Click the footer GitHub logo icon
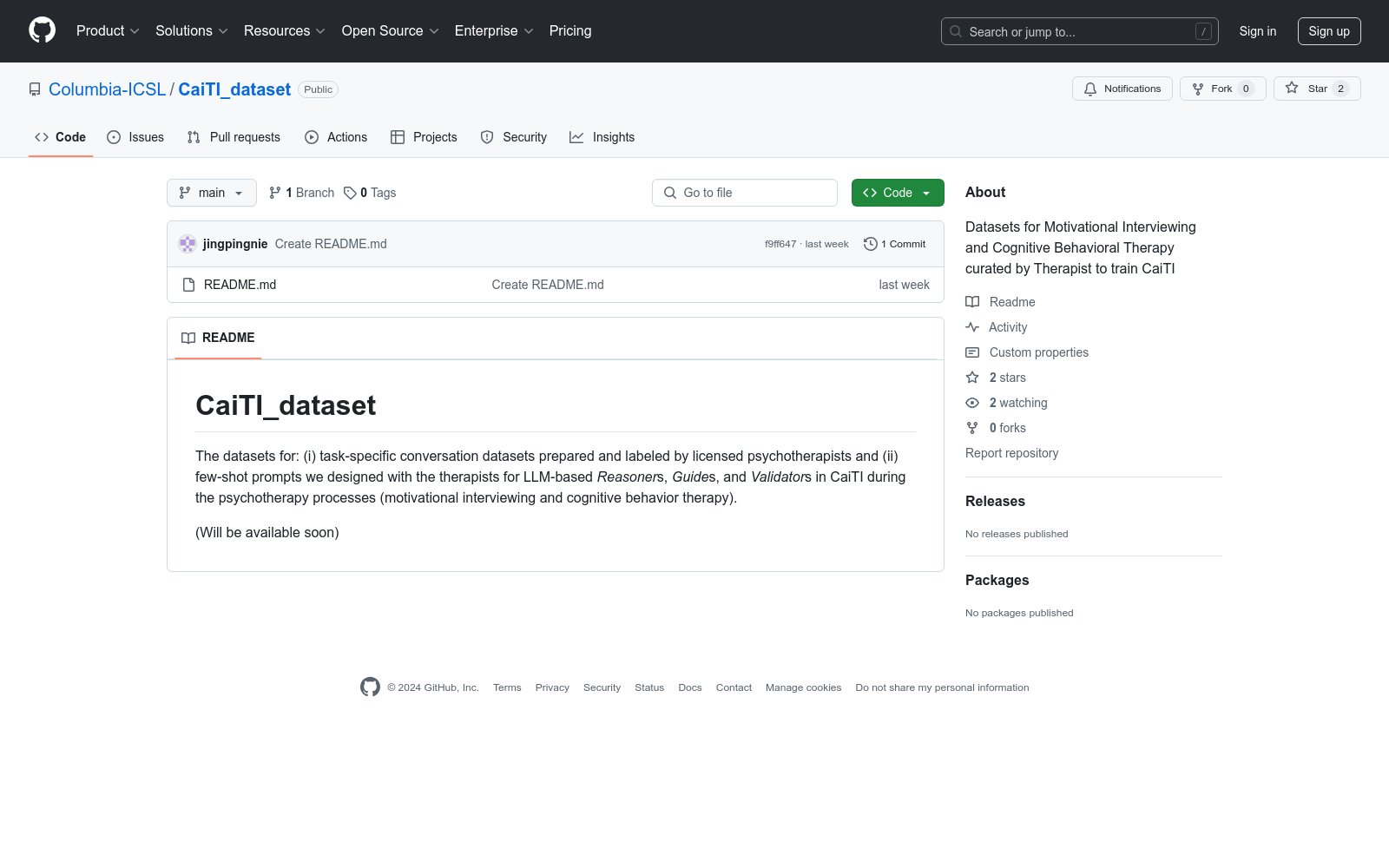Image resolution: width=1389 pixels, height=868 pixels. tap(370, 687)
